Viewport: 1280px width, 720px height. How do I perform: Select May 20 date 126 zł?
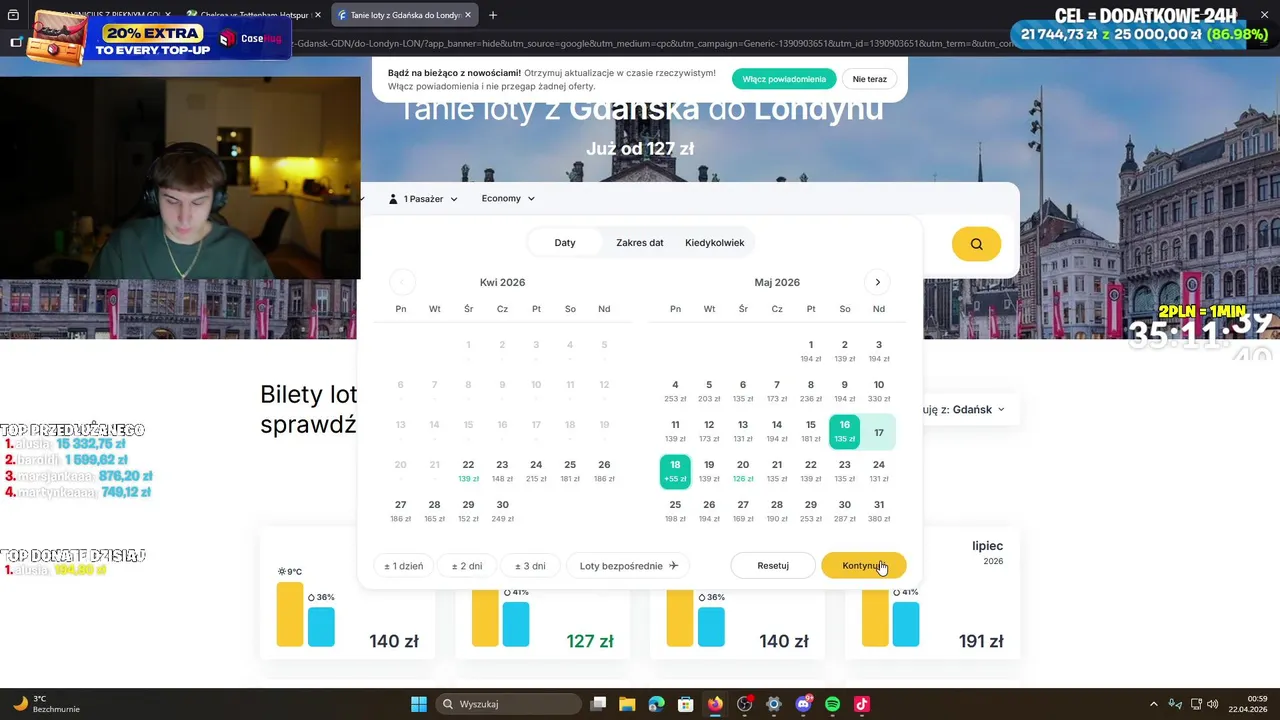743,471
